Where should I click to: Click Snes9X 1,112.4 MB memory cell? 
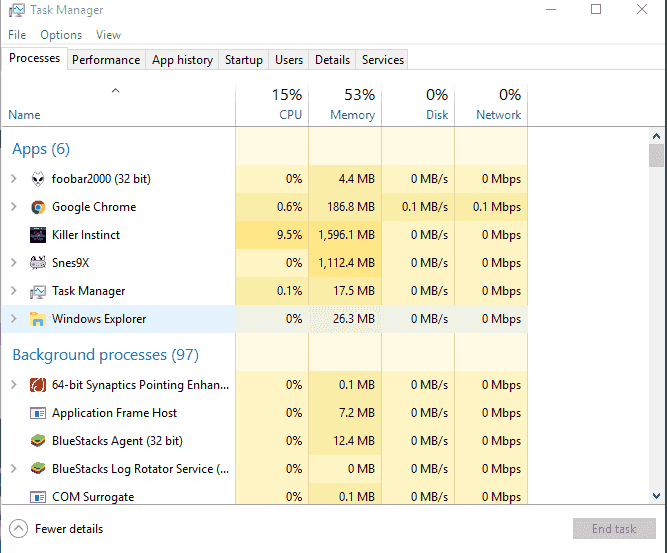pyautogui.click(x=345, y=263)
